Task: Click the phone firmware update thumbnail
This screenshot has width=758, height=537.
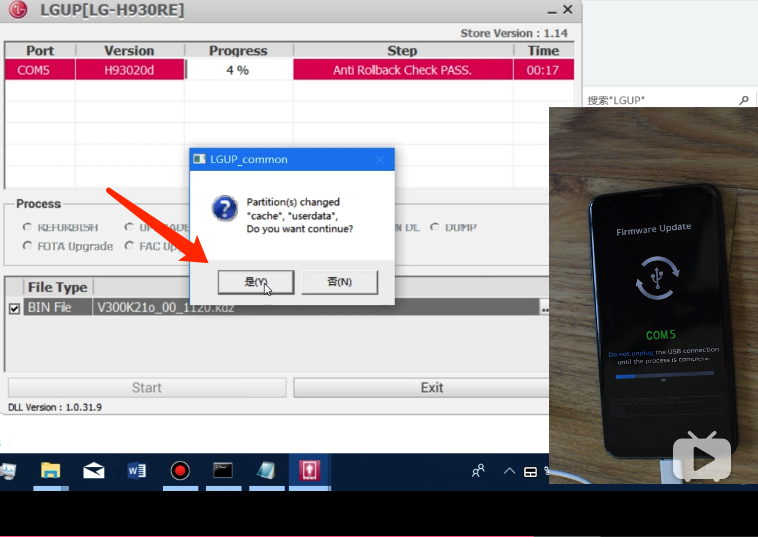Action: pyautogui.click(x=654, y=295)
